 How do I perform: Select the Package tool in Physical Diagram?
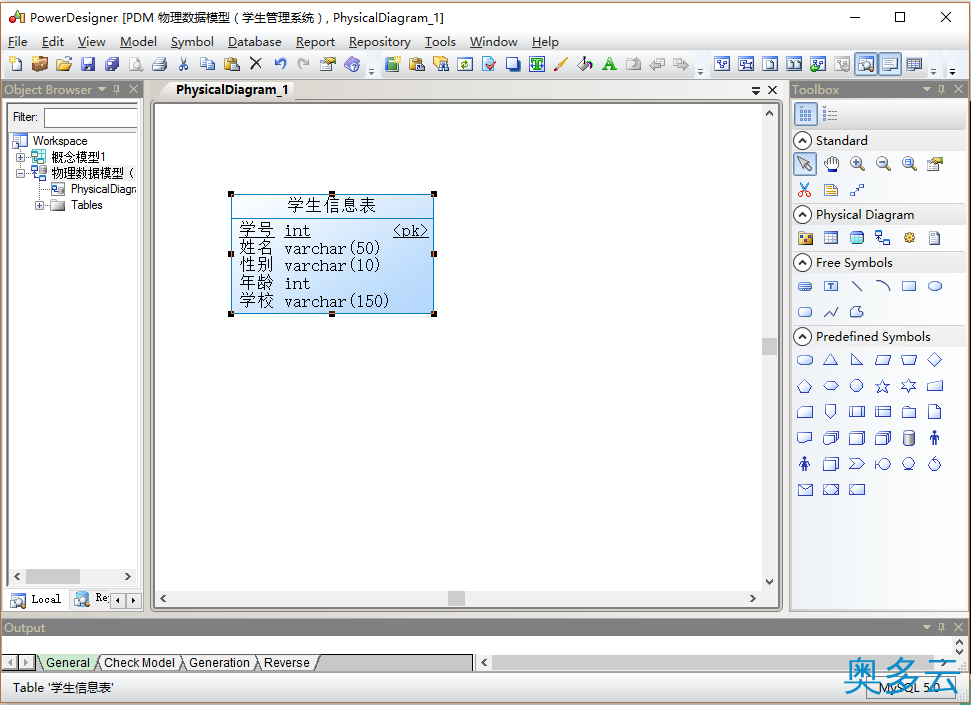(x=805, y=238)
